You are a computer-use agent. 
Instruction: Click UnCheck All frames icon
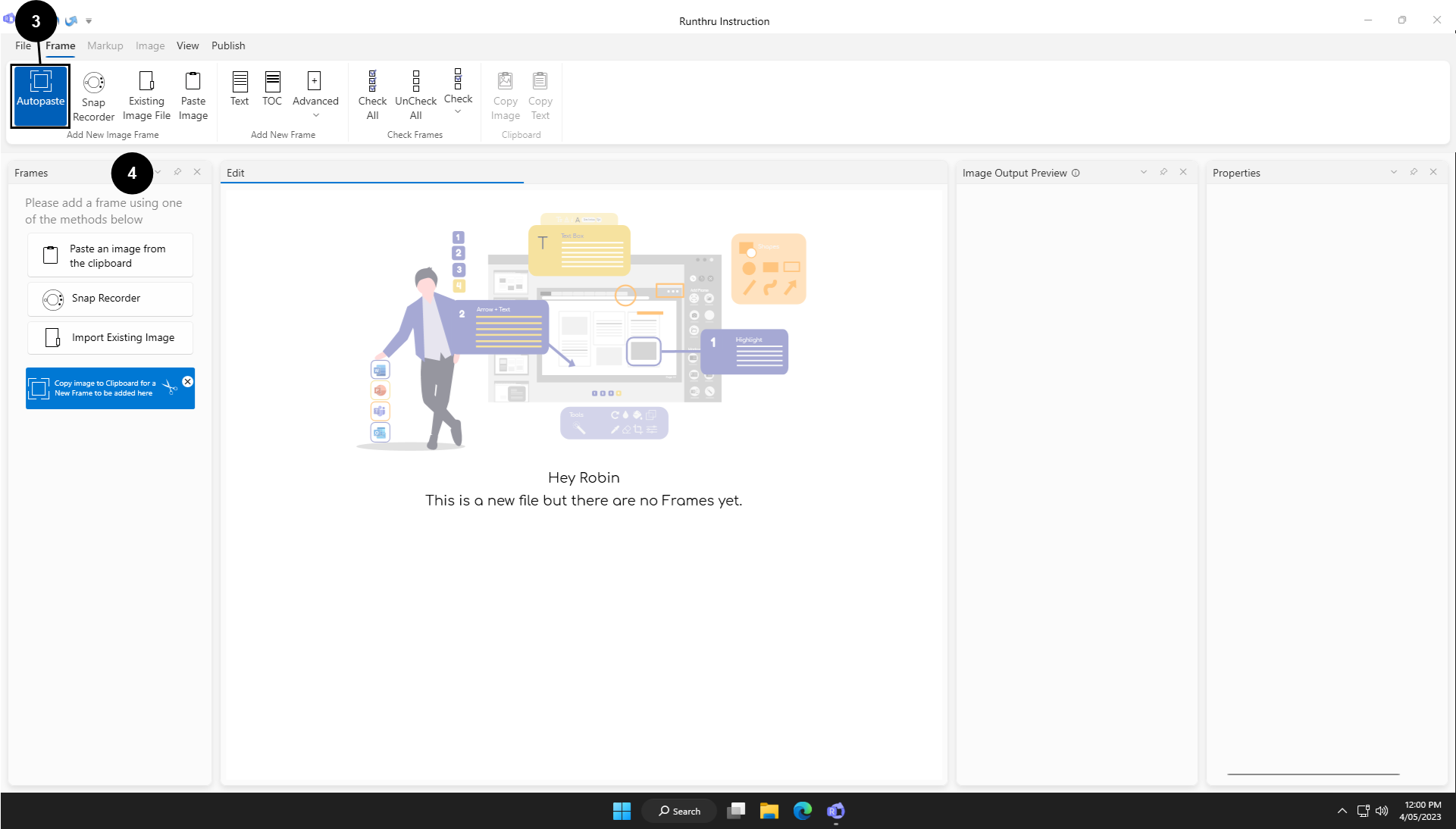pyautogui.click(x=415, y=95)
